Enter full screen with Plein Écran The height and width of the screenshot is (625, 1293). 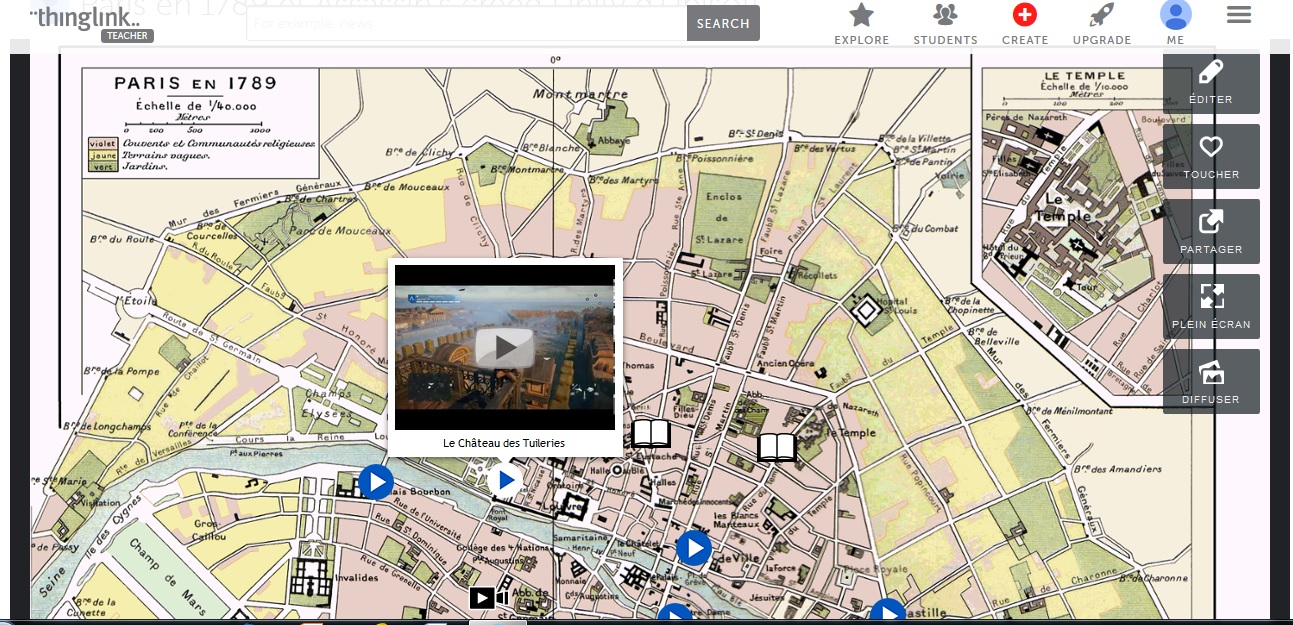coord(1211,307)
